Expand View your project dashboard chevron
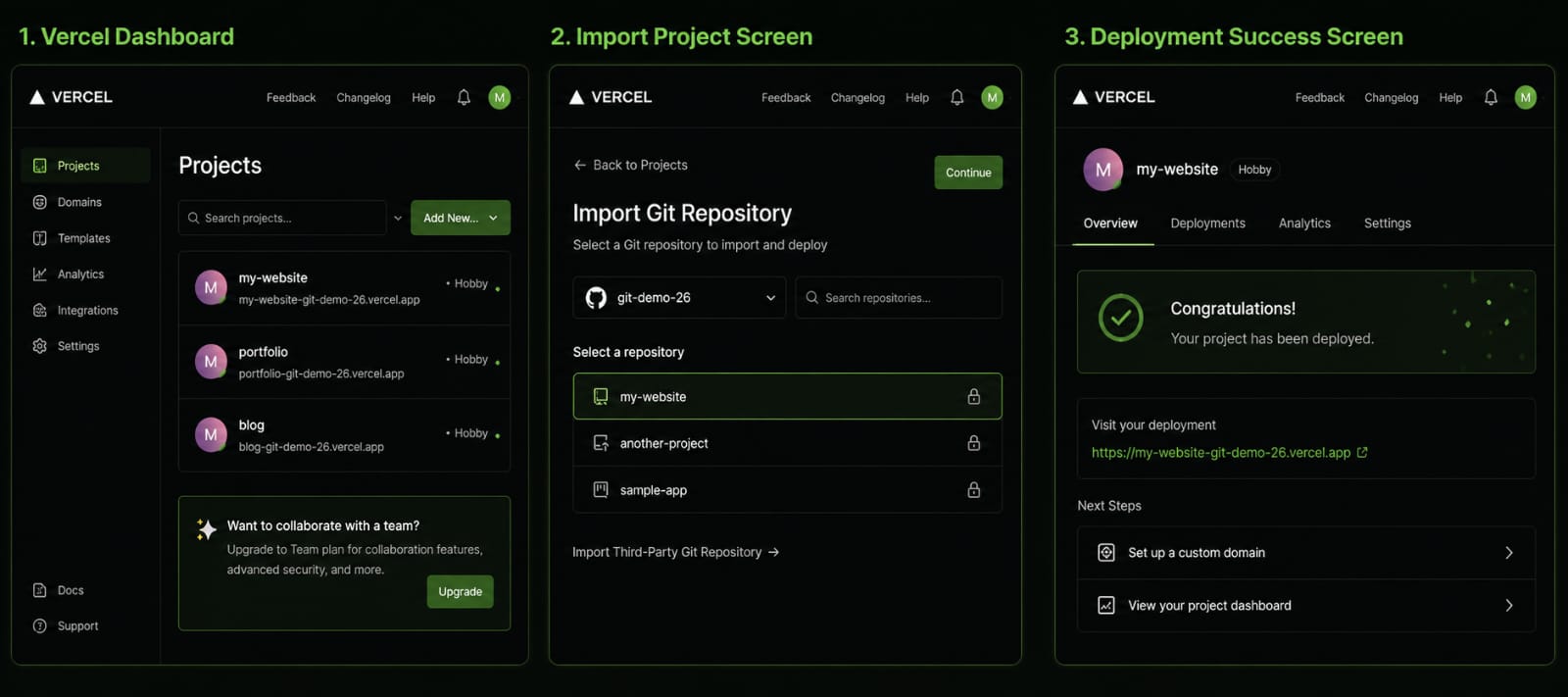The image size is (1568, 697). [x=1509, y=605]
